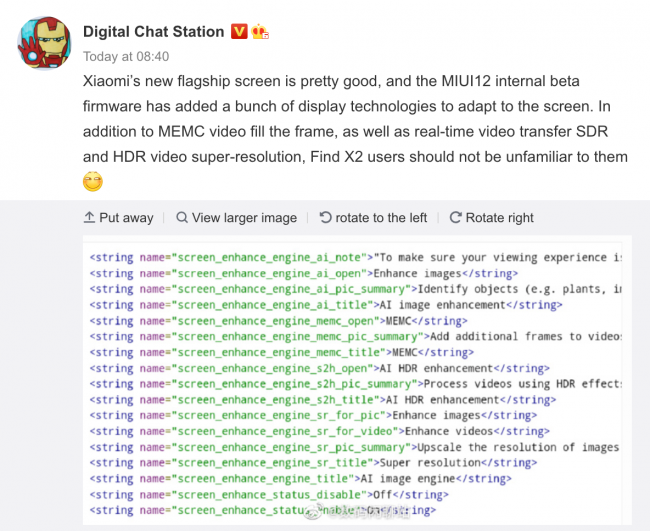Image resolution: width=650 pixels, height=531 pixels.
Task: Click the smirking emoji in the post
Action: click(x=92, y=182)
